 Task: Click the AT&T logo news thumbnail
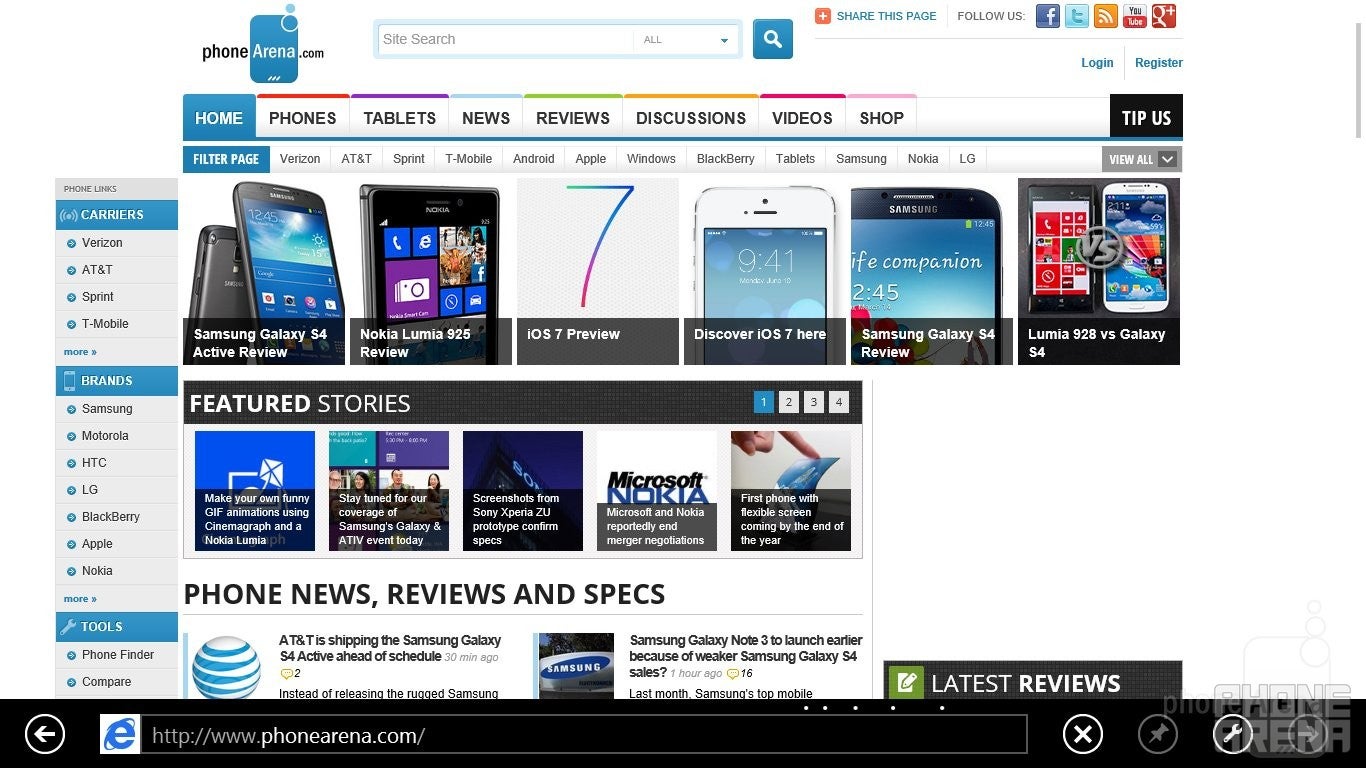pyautogui.click(x=227, y=667)
